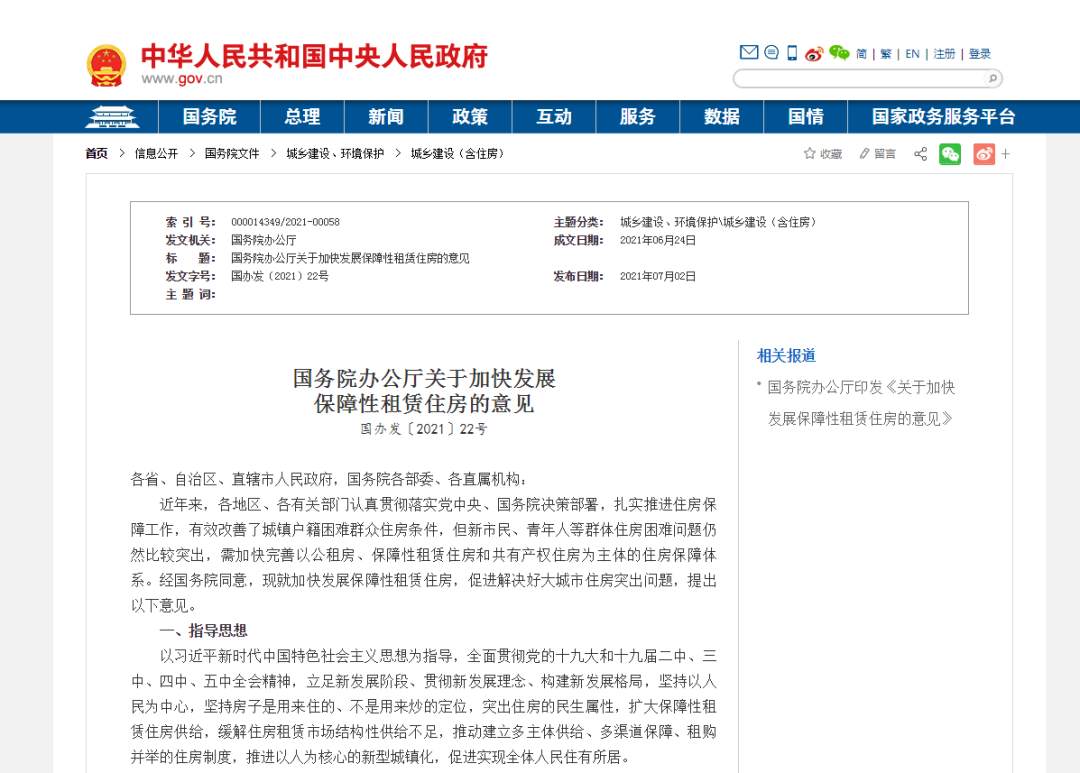
Task: Click the 收藏 star icon
Action: point(809,153)
